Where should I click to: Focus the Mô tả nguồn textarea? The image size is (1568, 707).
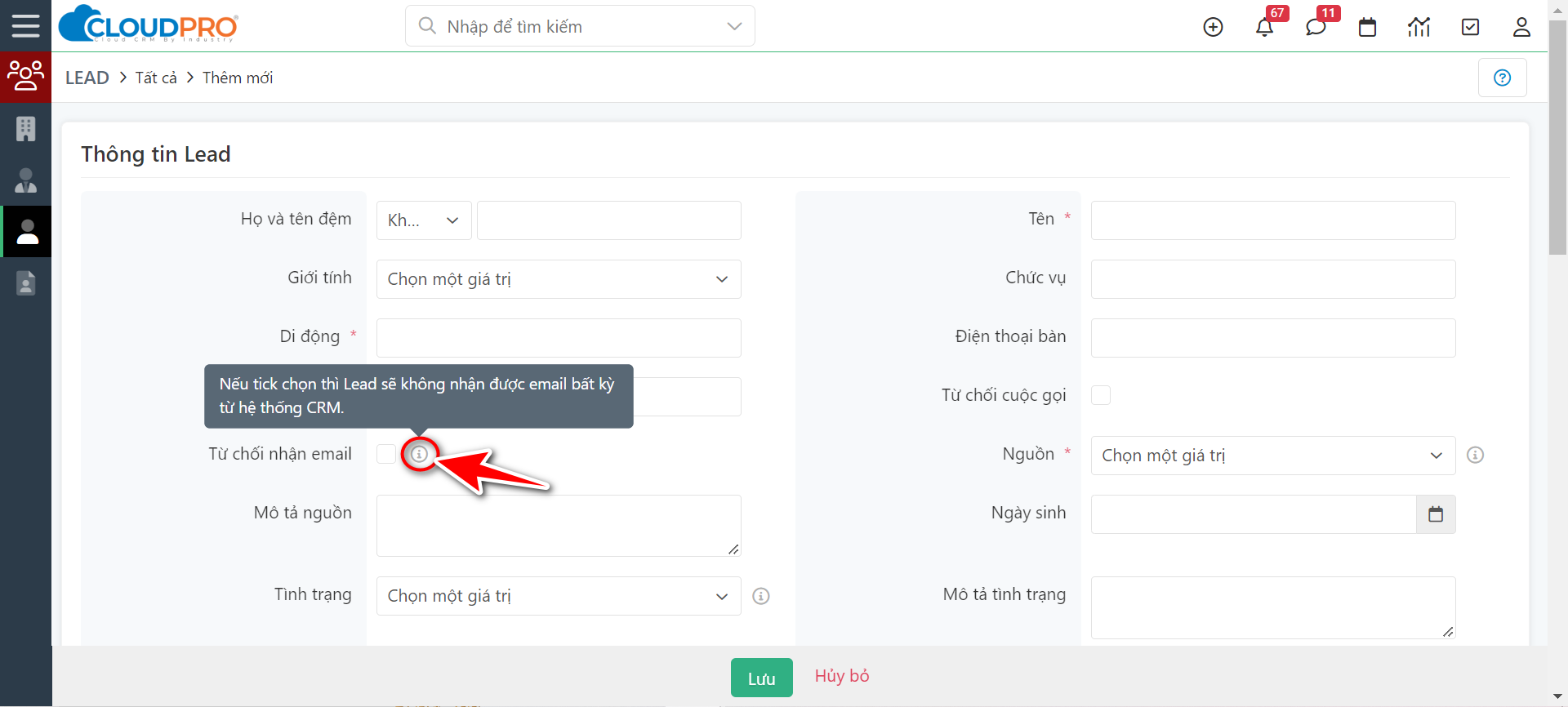[x=559, y=526]
